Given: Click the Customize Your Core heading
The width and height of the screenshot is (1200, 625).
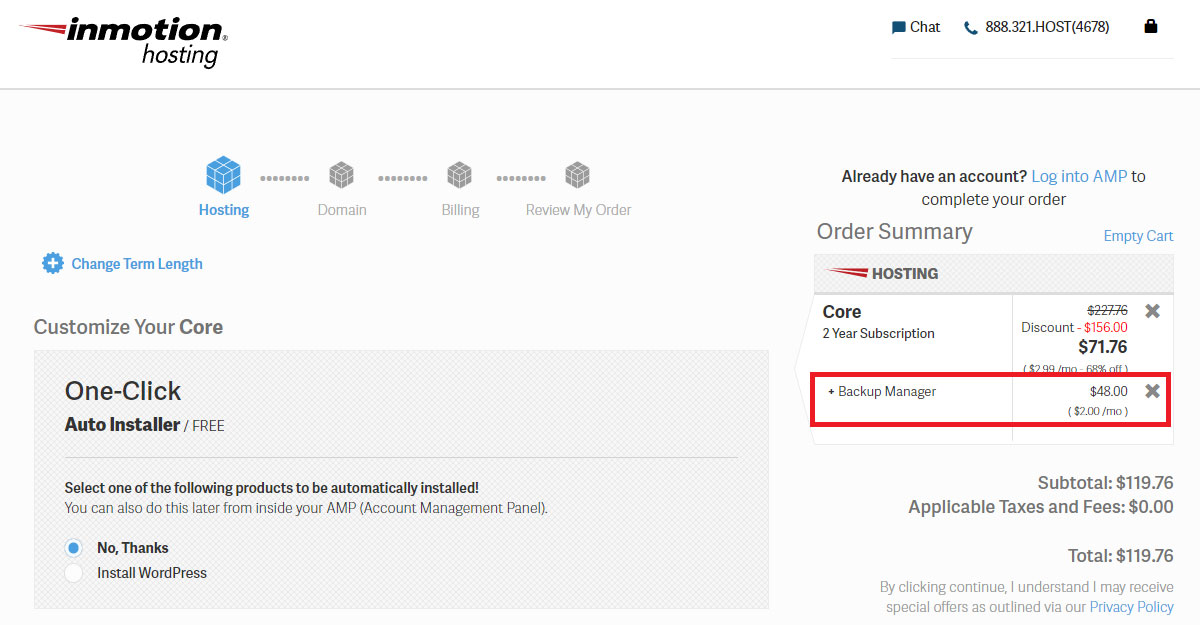Looking at the screenshot, I should [x=128, y=327].
